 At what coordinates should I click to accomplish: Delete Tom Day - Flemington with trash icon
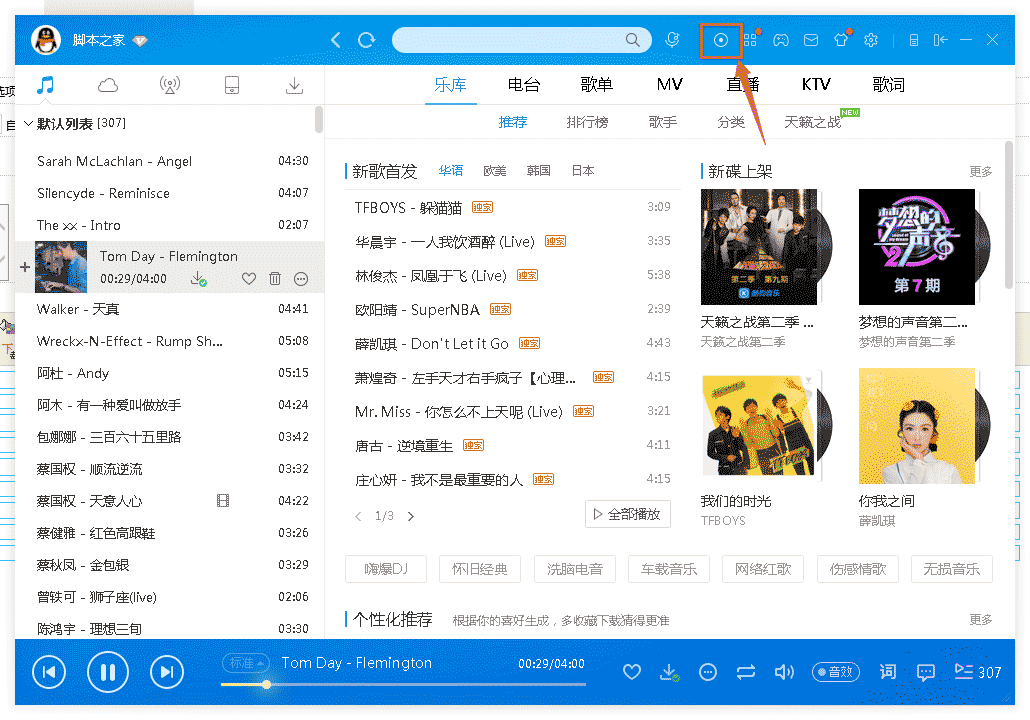coord(275,279)
